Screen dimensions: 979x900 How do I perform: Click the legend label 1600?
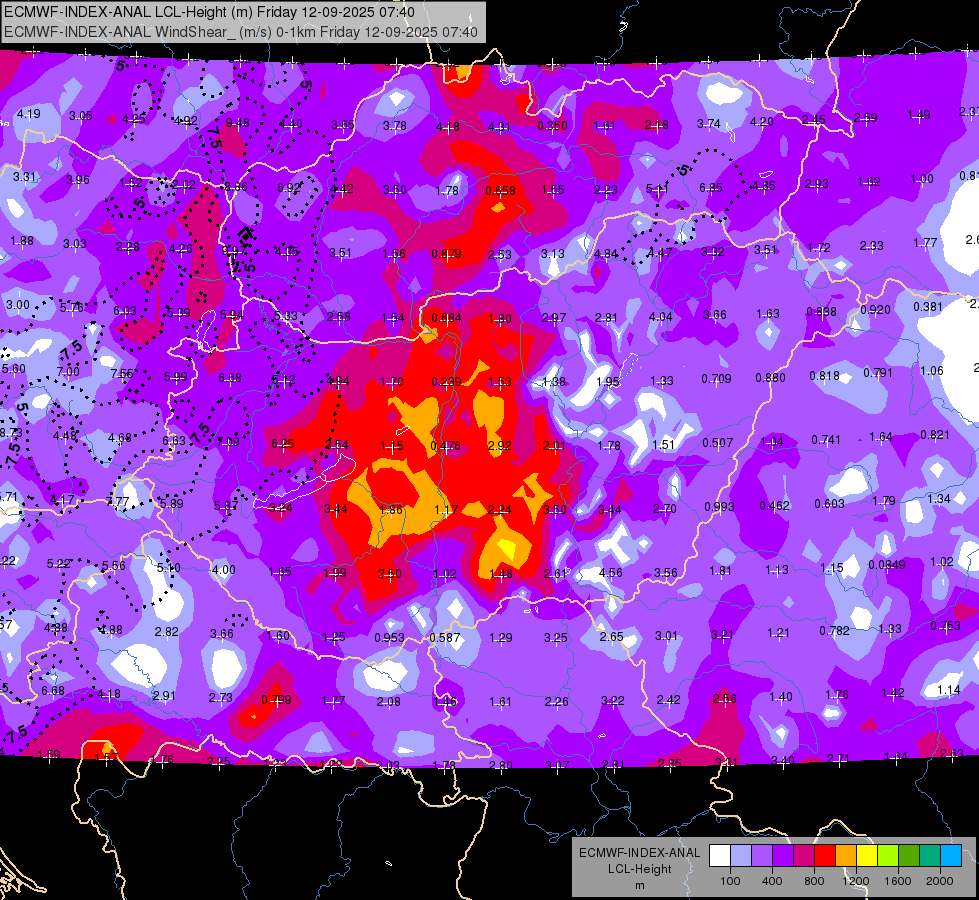point(898,881)
